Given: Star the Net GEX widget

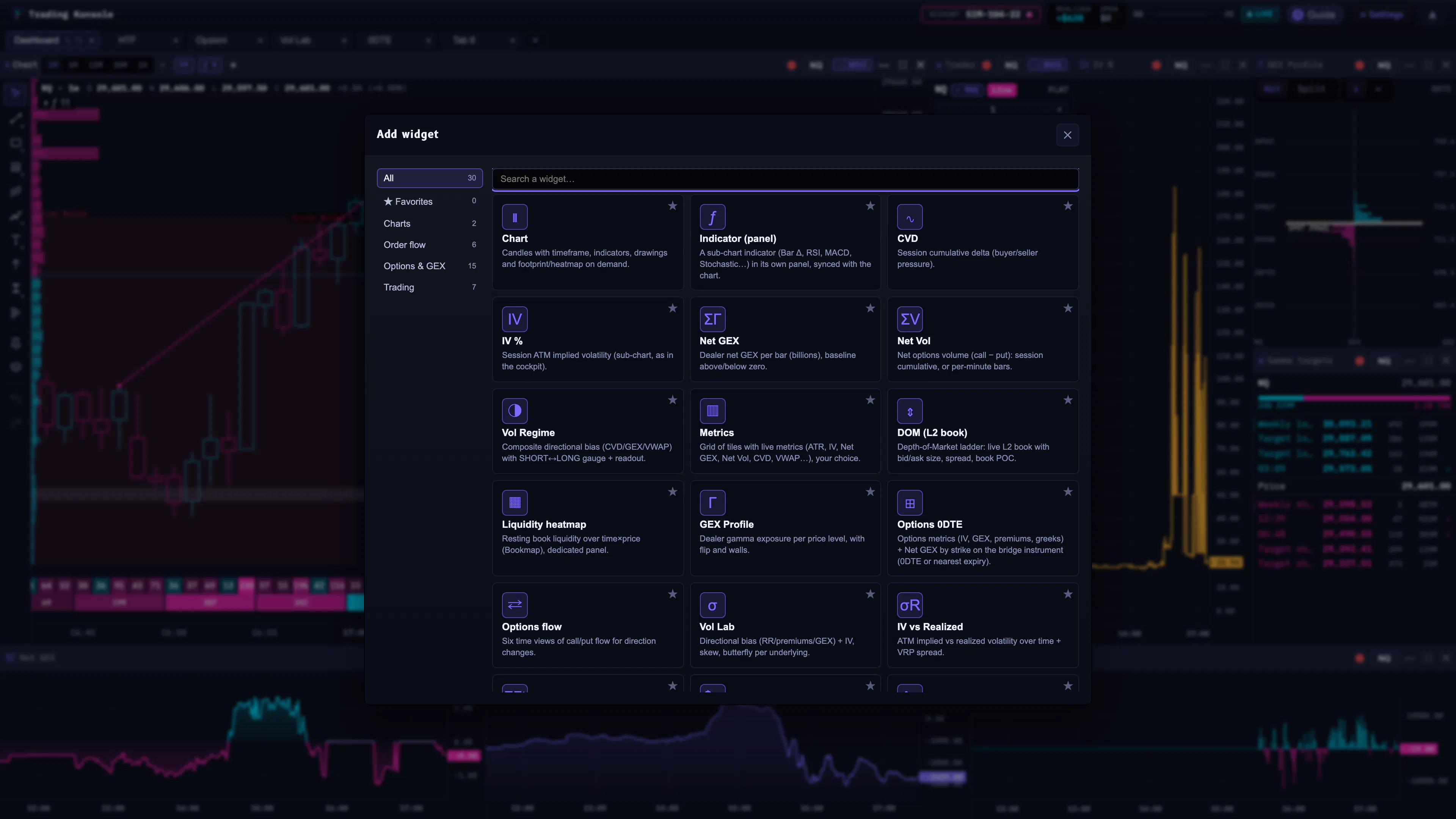Looking at the screenshot, I should point(871,308).
